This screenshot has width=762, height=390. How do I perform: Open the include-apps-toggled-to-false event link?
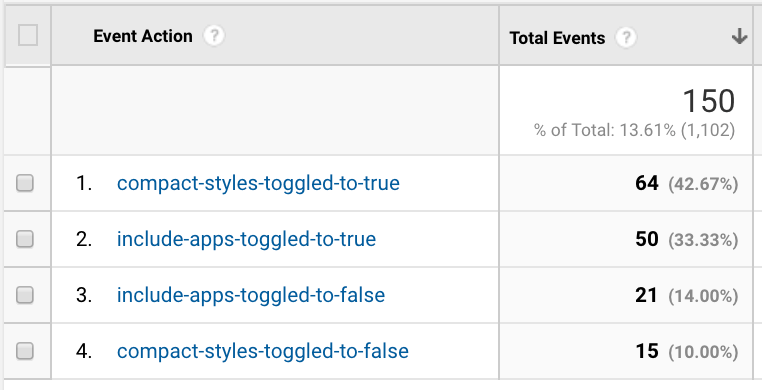point(251,295)
